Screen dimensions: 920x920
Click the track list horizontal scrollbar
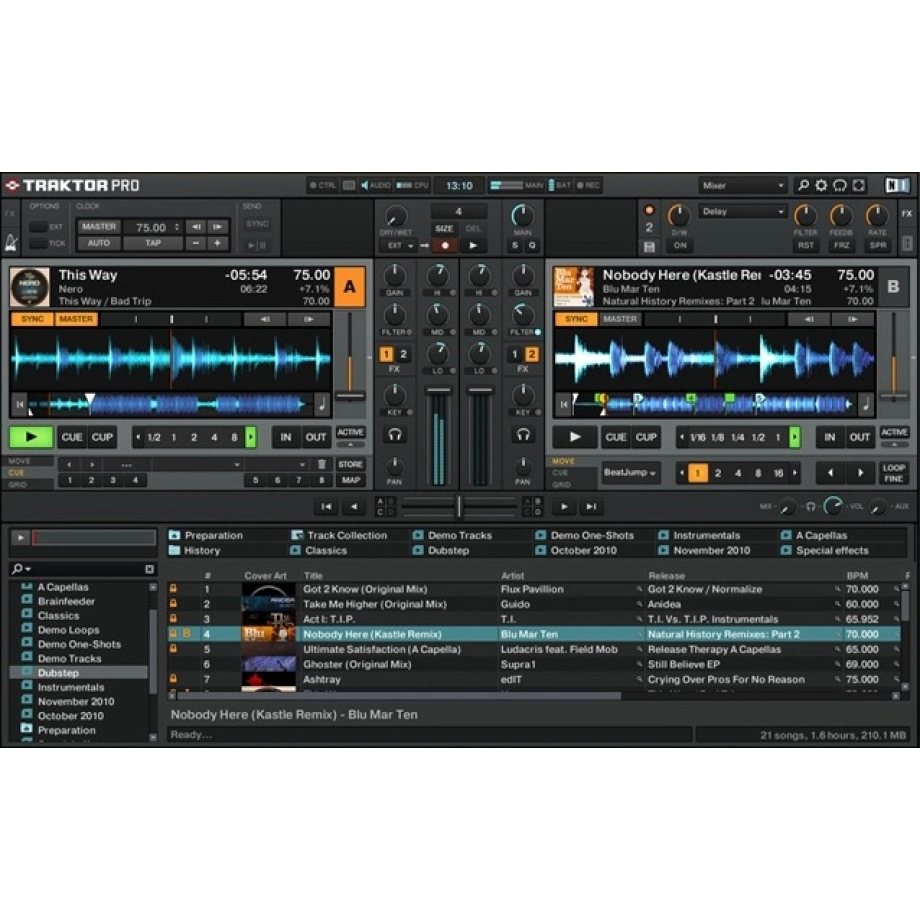tap(399, 696)
